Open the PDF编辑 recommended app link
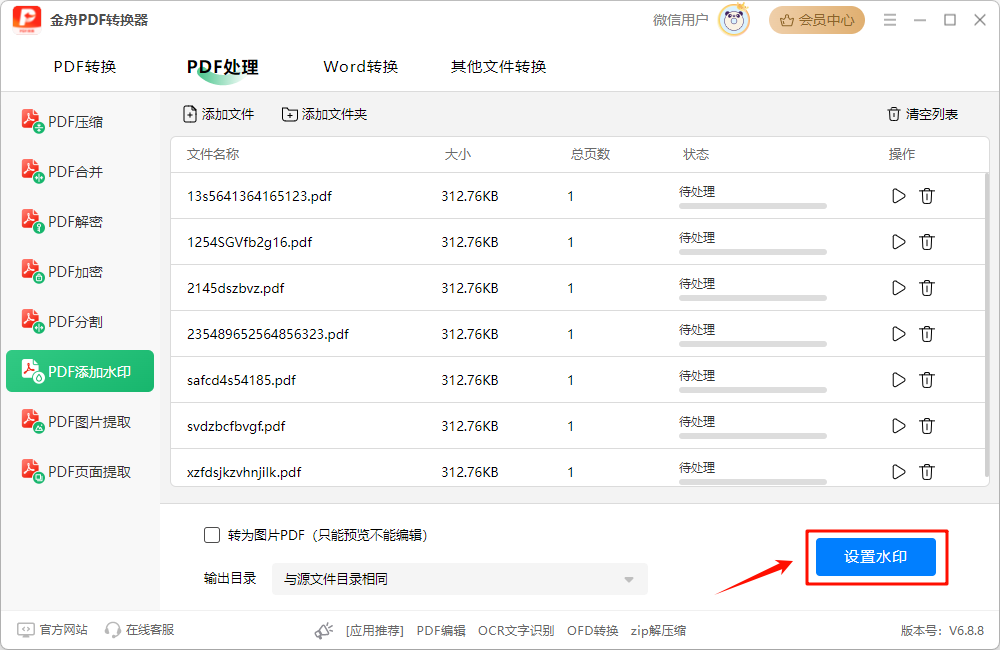Image resolution: width=1000 pixels, height=650 pixels. (x=441, y=630)
